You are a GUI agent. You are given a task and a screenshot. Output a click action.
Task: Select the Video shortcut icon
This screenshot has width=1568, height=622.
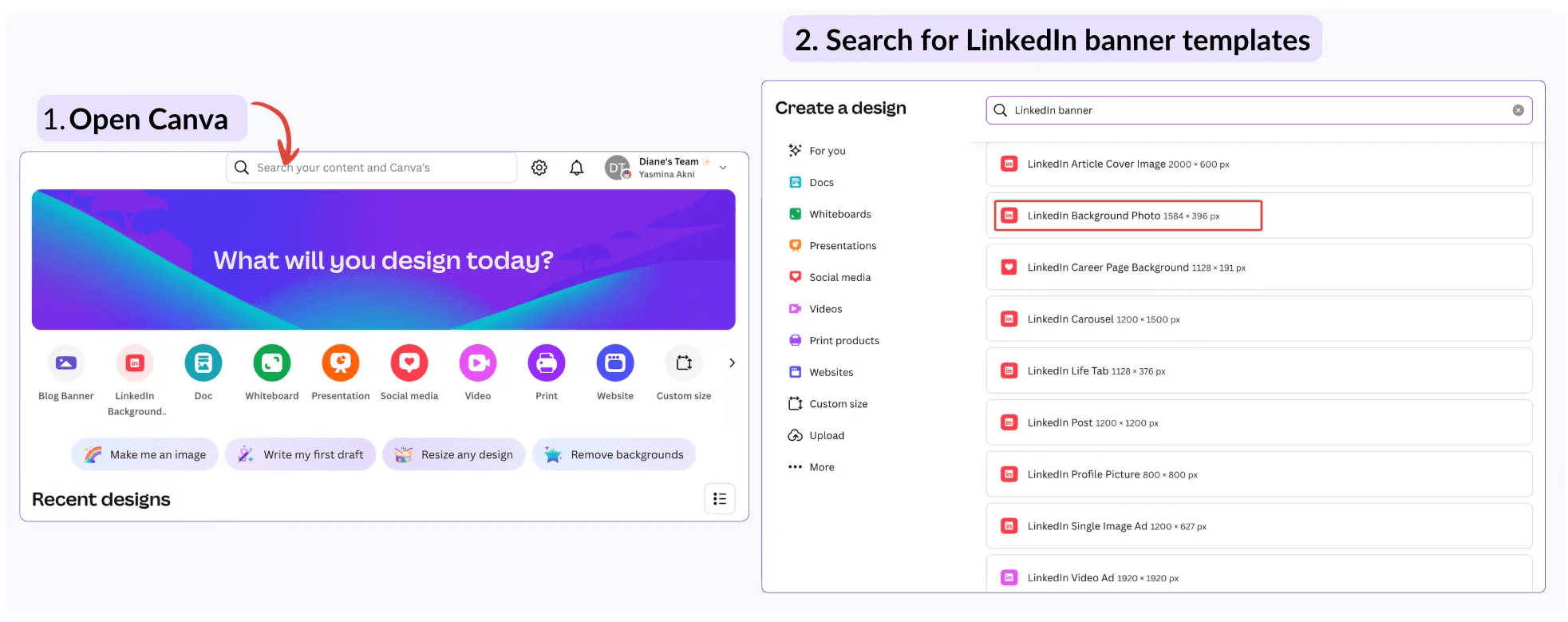(x=478, y=363)
